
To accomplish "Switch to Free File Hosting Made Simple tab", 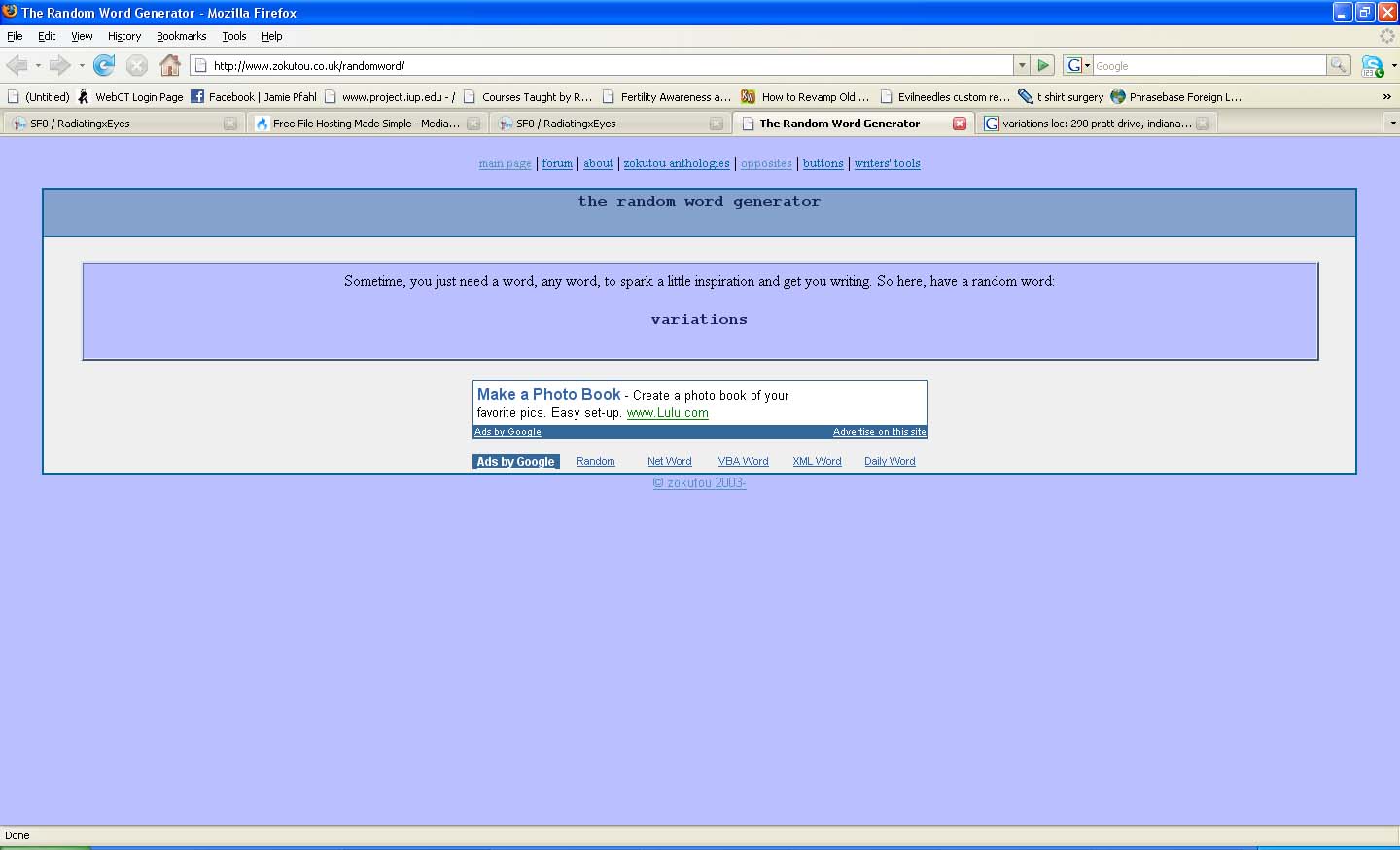I will 365,124.
